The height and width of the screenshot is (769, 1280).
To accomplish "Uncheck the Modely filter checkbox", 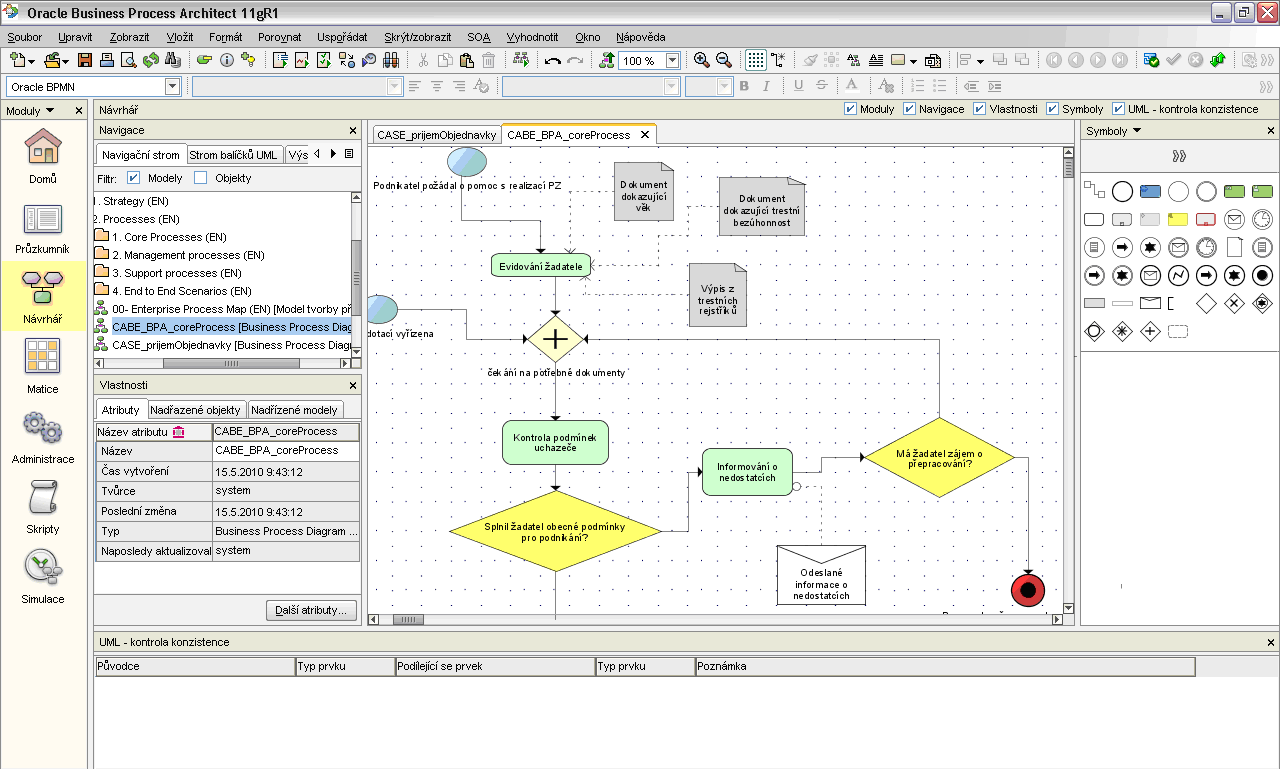I will [x=134, y=178].
